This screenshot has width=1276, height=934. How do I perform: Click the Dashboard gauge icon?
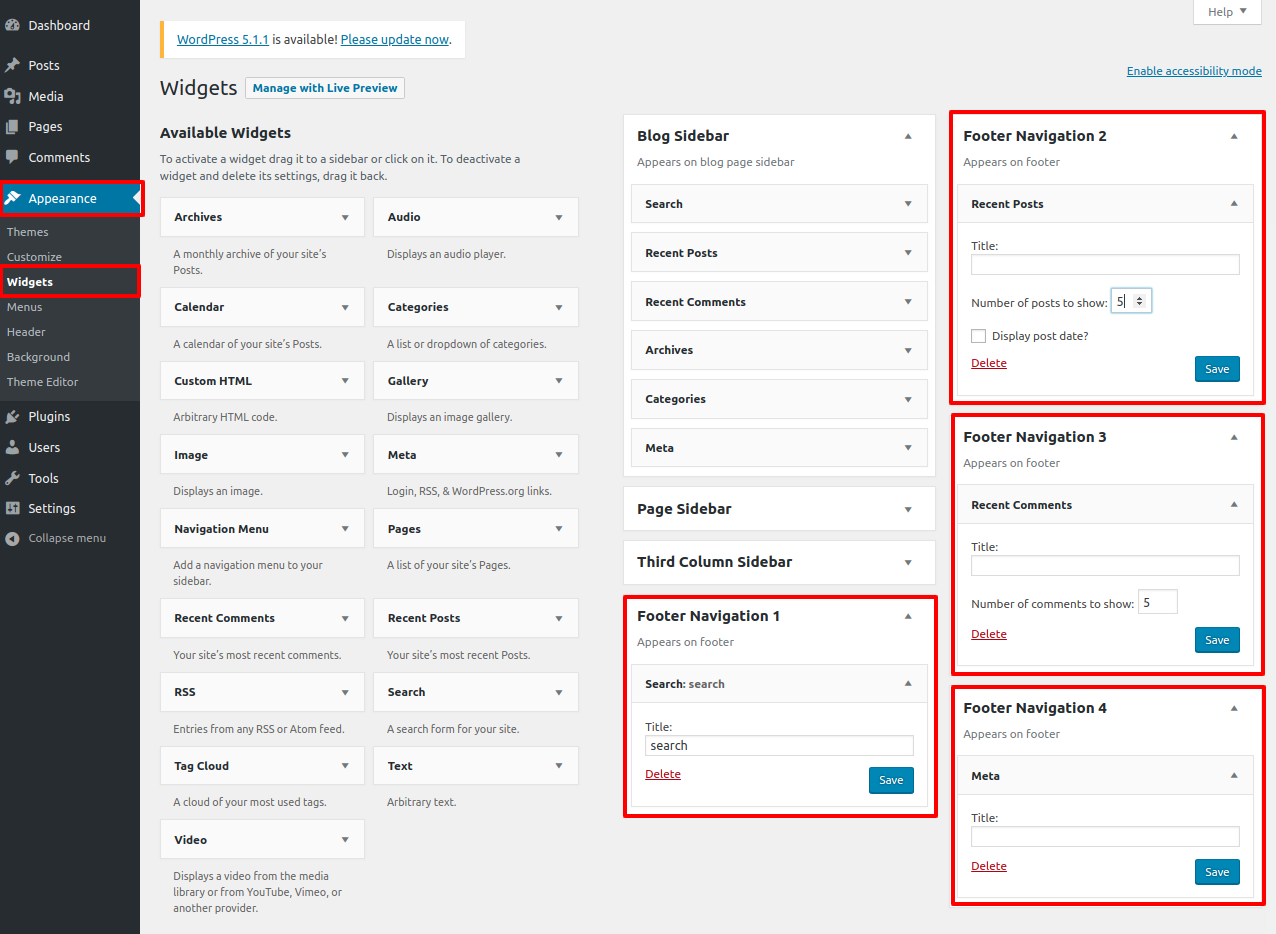pyautogui.click(x=13, y=25)
